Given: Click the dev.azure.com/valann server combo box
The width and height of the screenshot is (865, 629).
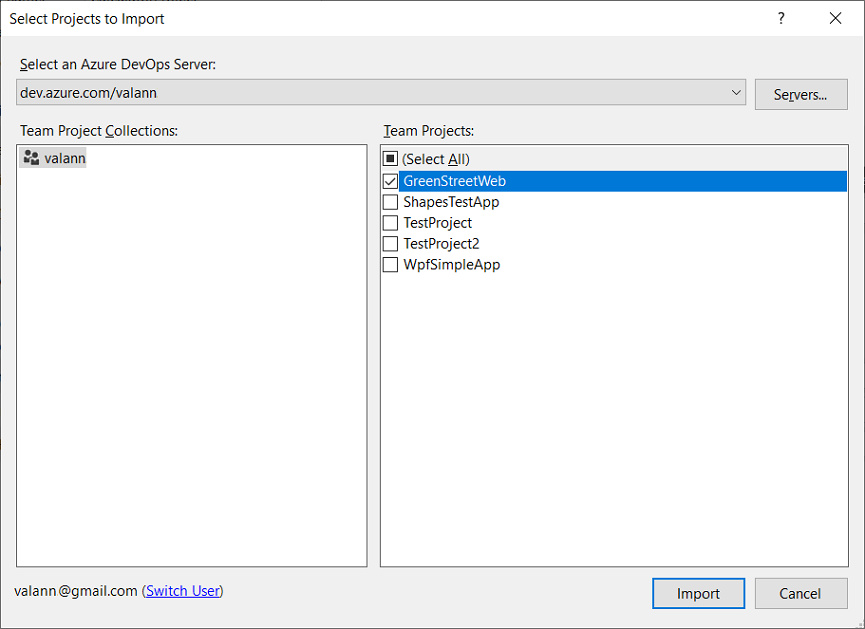Looking at the screenshot, I should click(381, 93).
